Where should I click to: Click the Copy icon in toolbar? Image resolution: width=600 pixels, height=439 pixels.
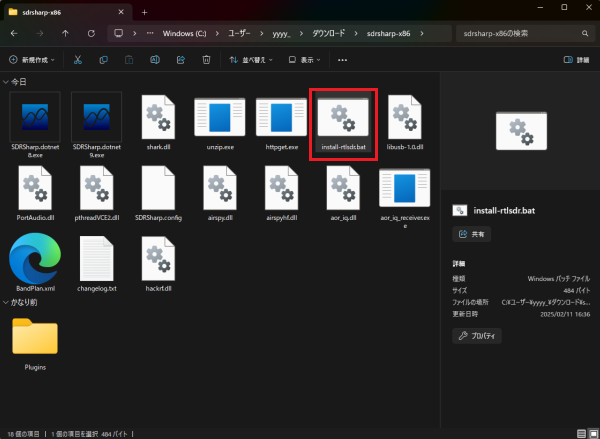coord(103,60)
